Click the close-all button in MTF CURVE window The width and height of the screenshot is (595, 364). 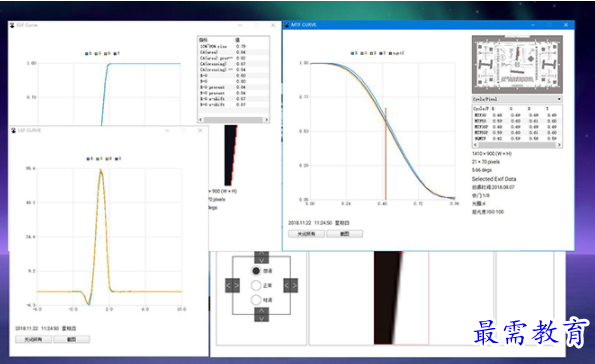click(306, 234)
